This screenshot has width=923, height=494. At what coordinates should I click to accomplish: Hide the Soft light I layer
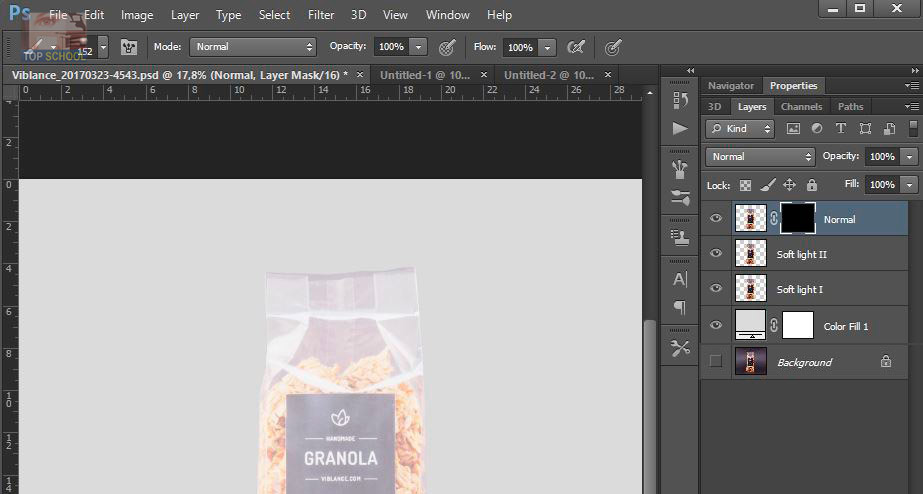coord(716,288)
